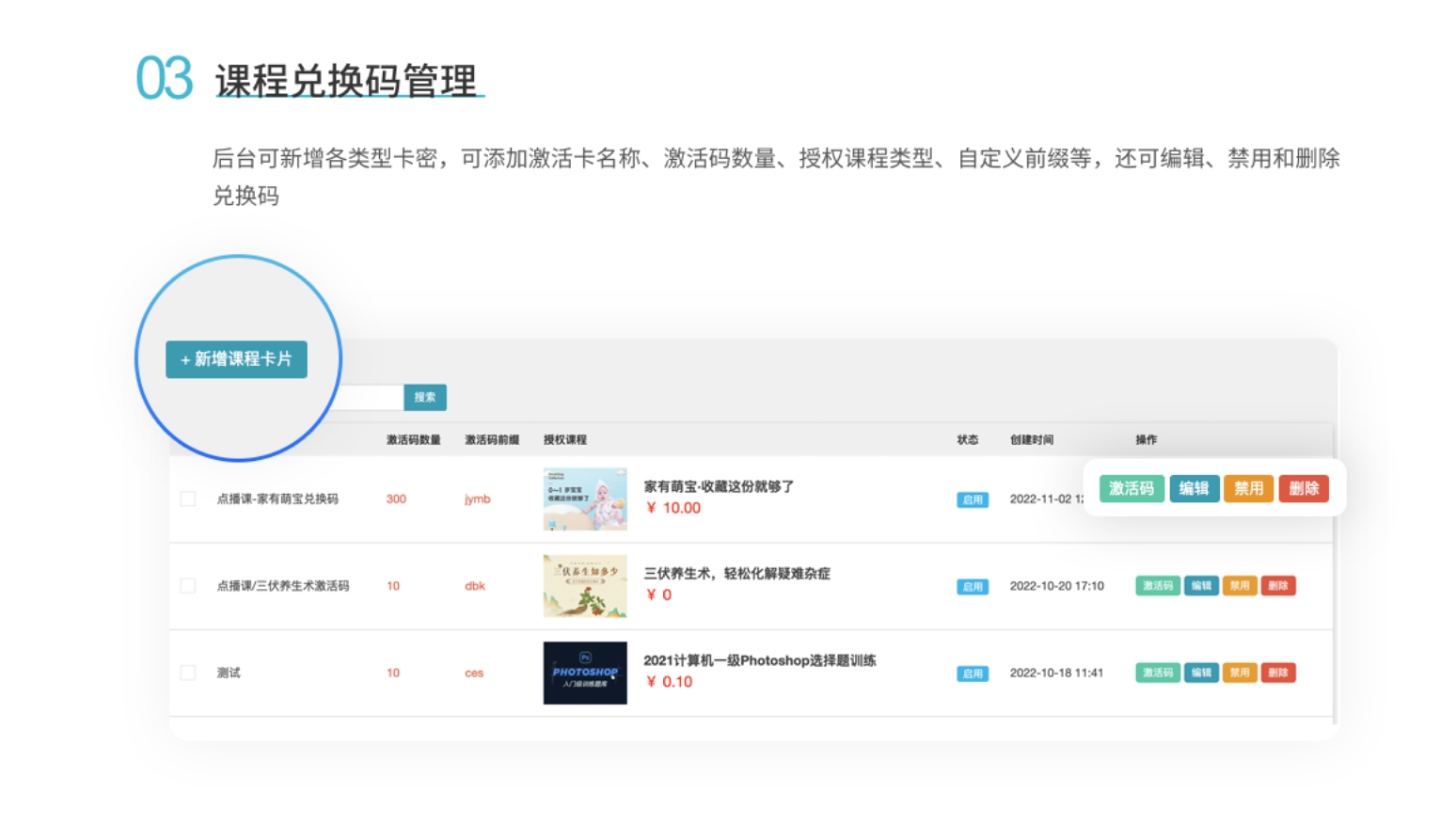Click 启用 status badge in 家有萌宝 row

[973, 500]
